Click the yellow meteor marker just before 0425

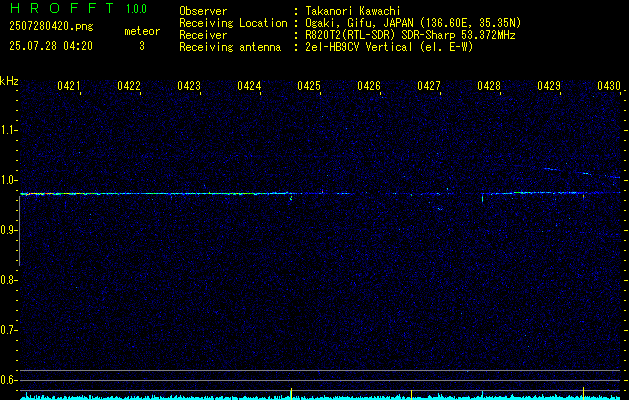[x=291, y=394]
